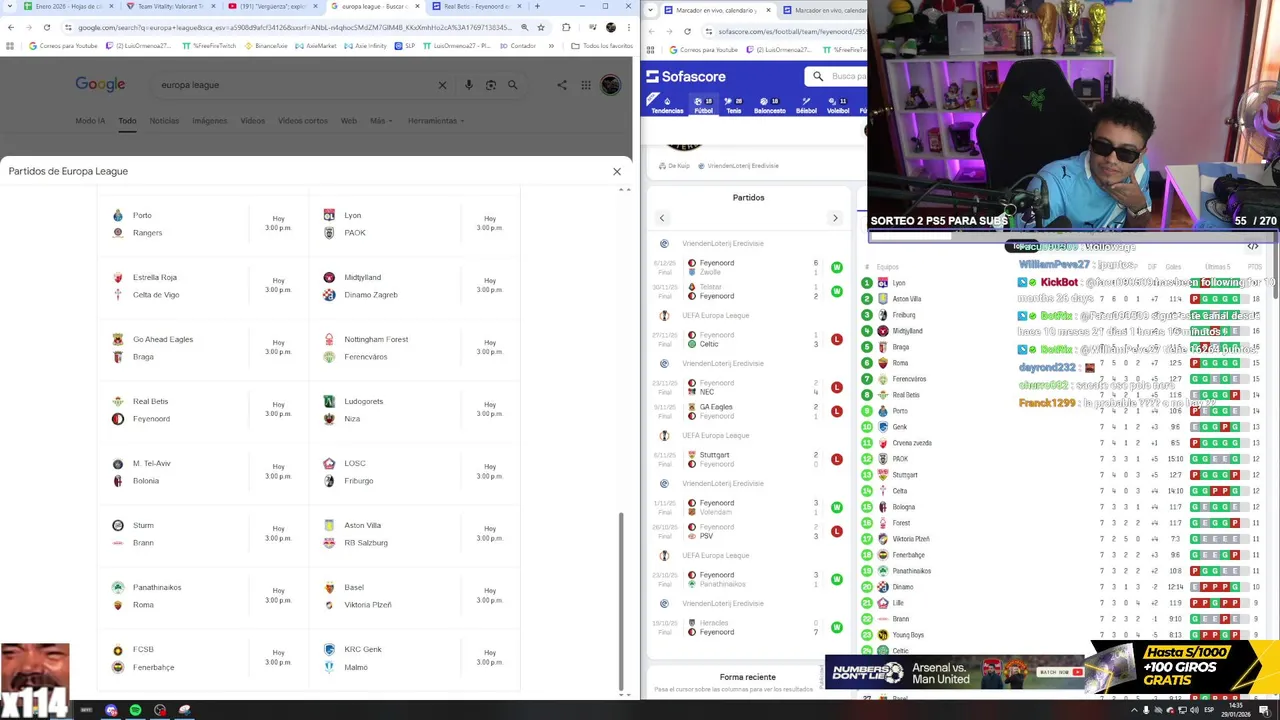
Task: Select Sofascore Béisbol sport
Action: (x=806, y=105)
